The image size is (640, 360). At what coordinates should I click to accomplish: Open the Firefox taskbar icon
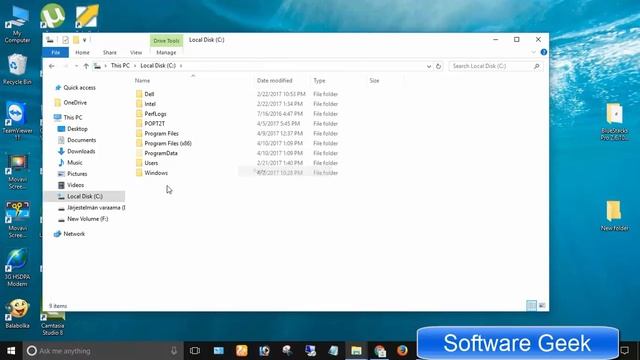tap(402, 351)
